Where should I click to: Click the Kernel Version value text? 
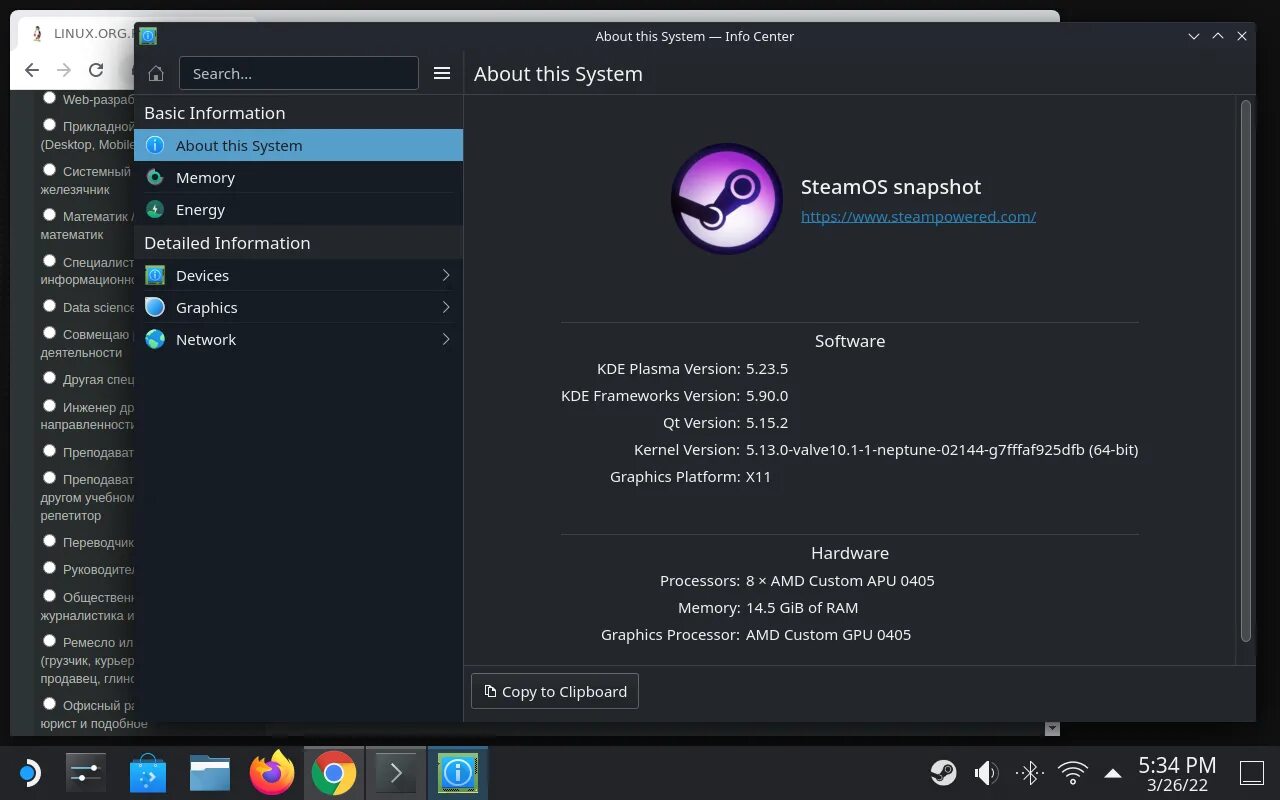pyautogui.click(x=942, y=450)
